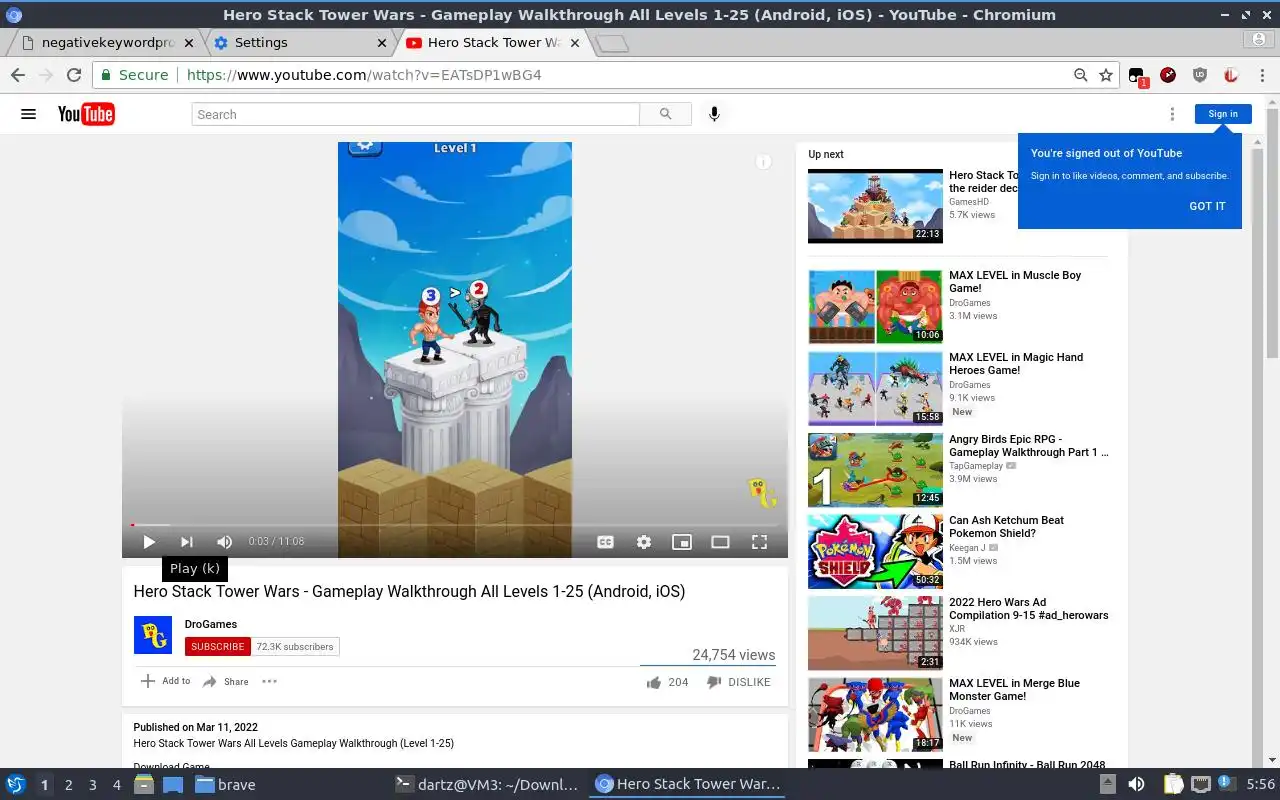1280x800 pixels.
Task: Toggle closed captions in player
Action: click(x=605, y=542)
